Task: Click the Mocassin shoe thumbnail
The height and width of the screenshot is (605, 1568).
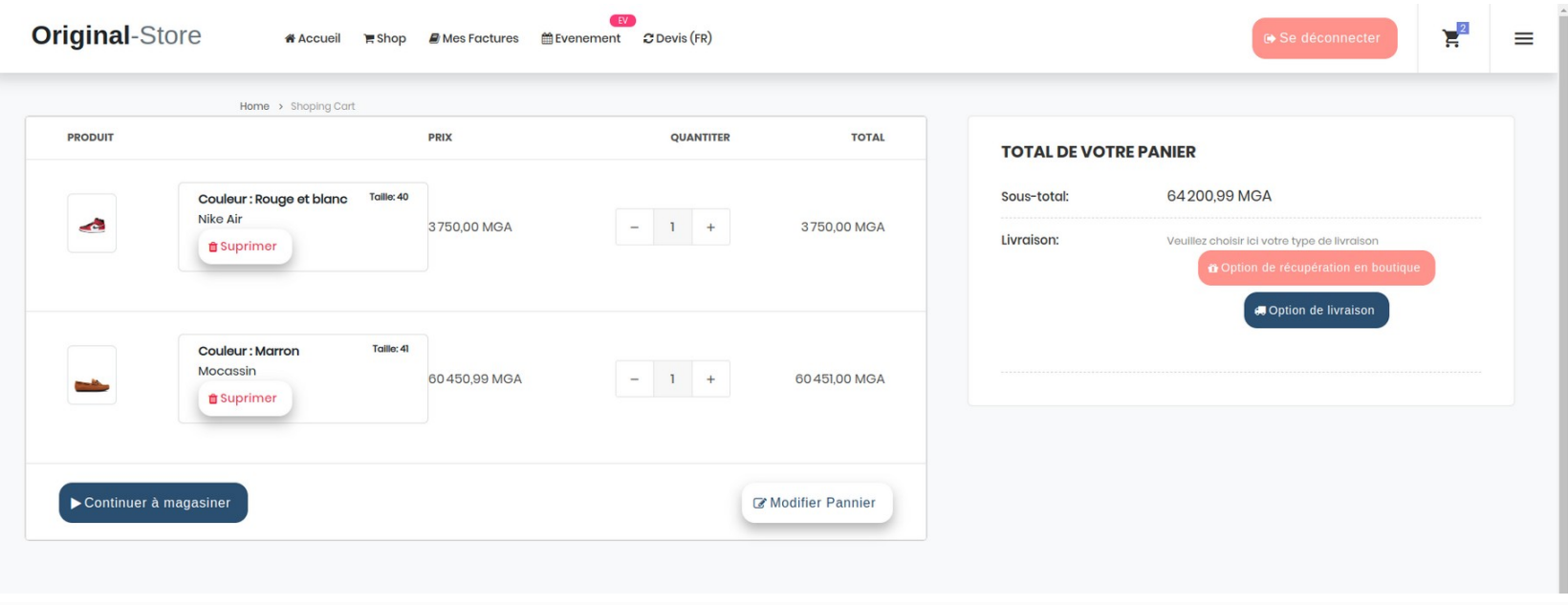Action: pos(92,376)
